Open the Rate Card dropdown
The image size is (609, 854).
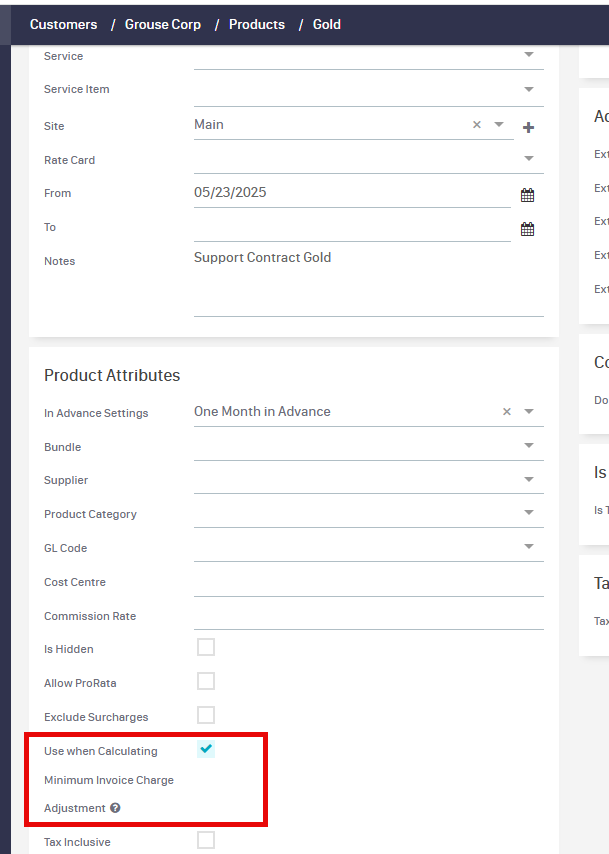(528, 159)
